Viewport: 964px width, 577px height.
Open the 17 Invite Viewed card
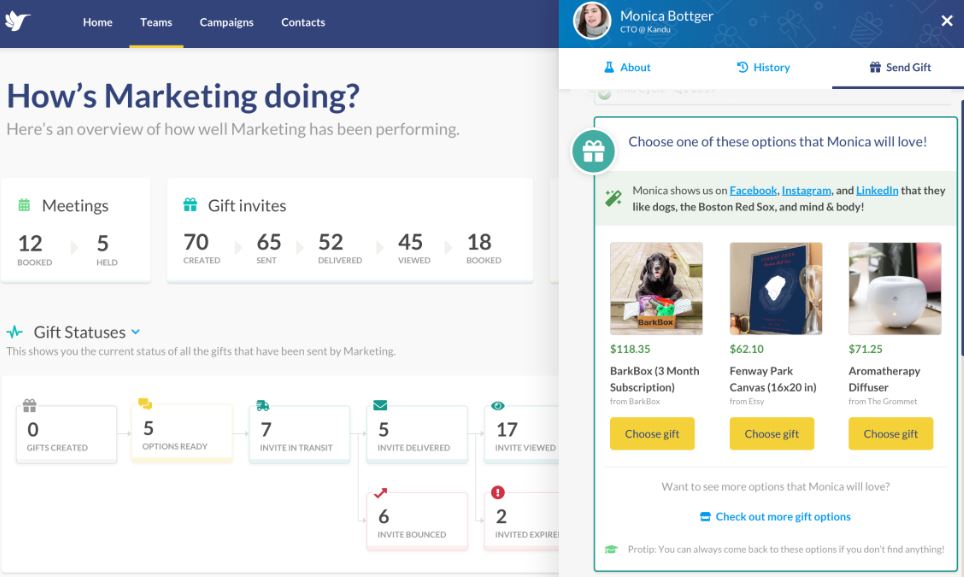click(521, 434)
